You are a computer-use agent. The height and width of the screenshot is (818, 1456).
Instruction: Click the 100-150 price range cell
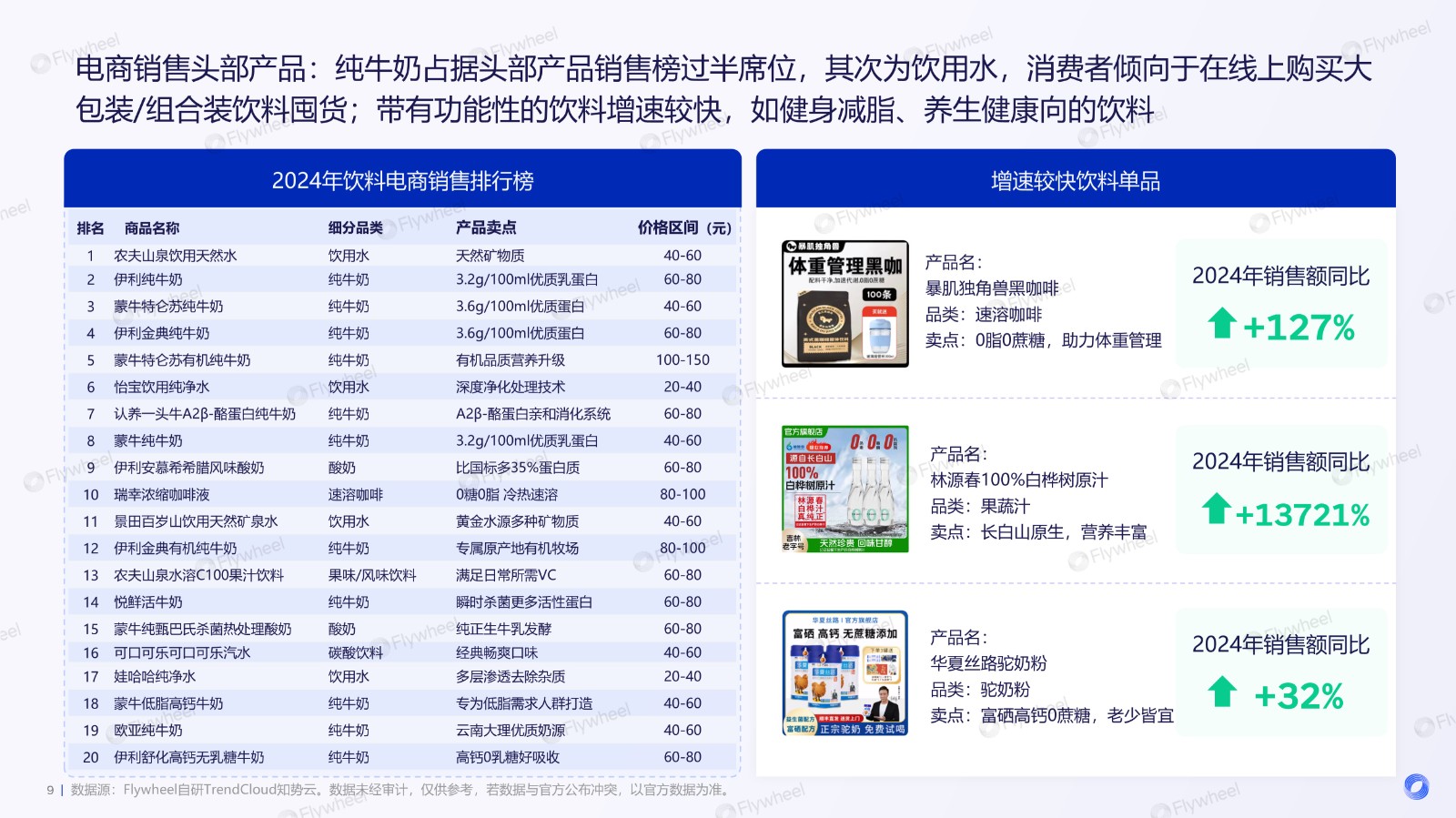(682, 360)
